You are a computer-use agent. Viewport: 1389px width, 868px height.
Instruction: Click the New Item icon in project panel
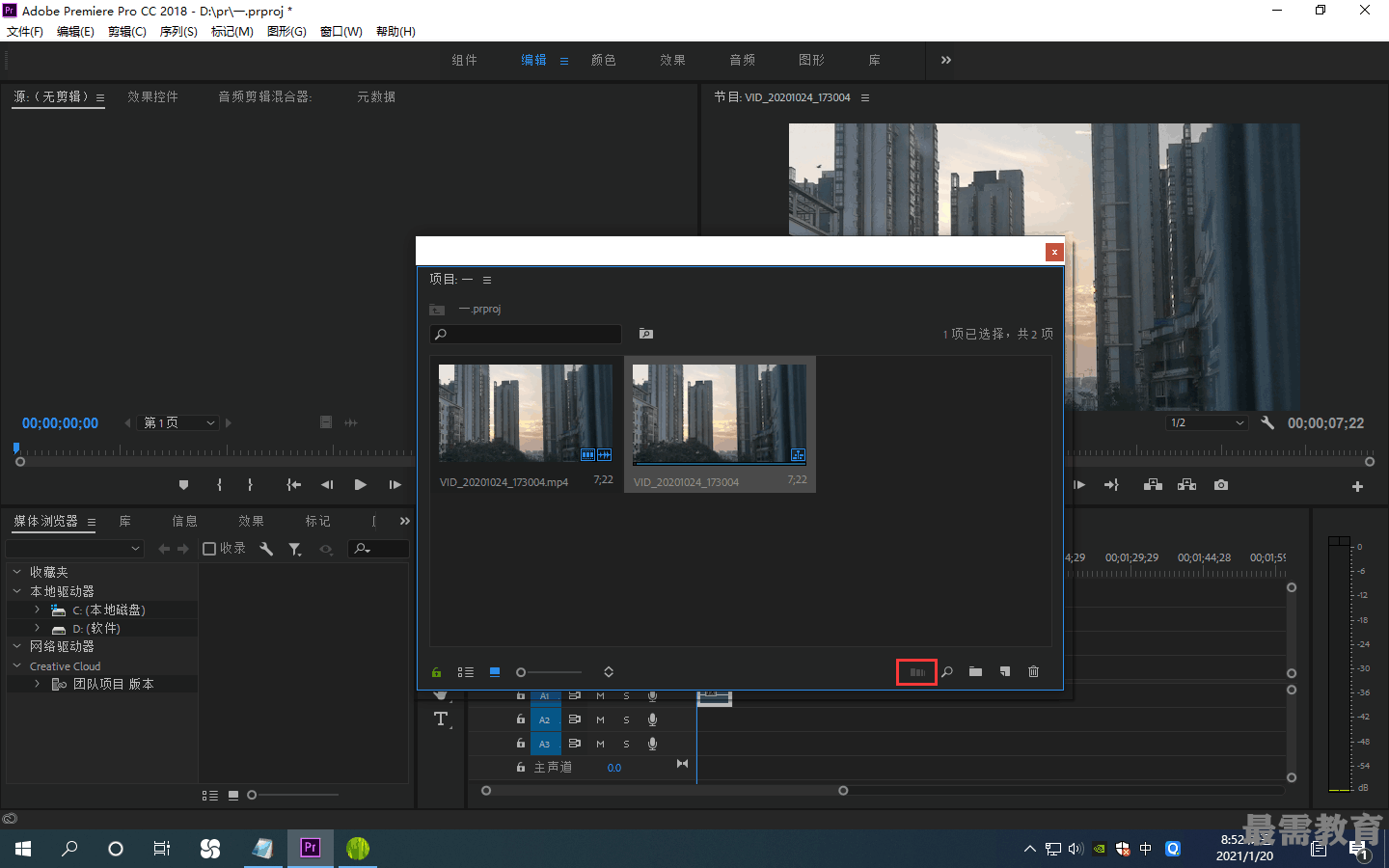[1004, 671]
